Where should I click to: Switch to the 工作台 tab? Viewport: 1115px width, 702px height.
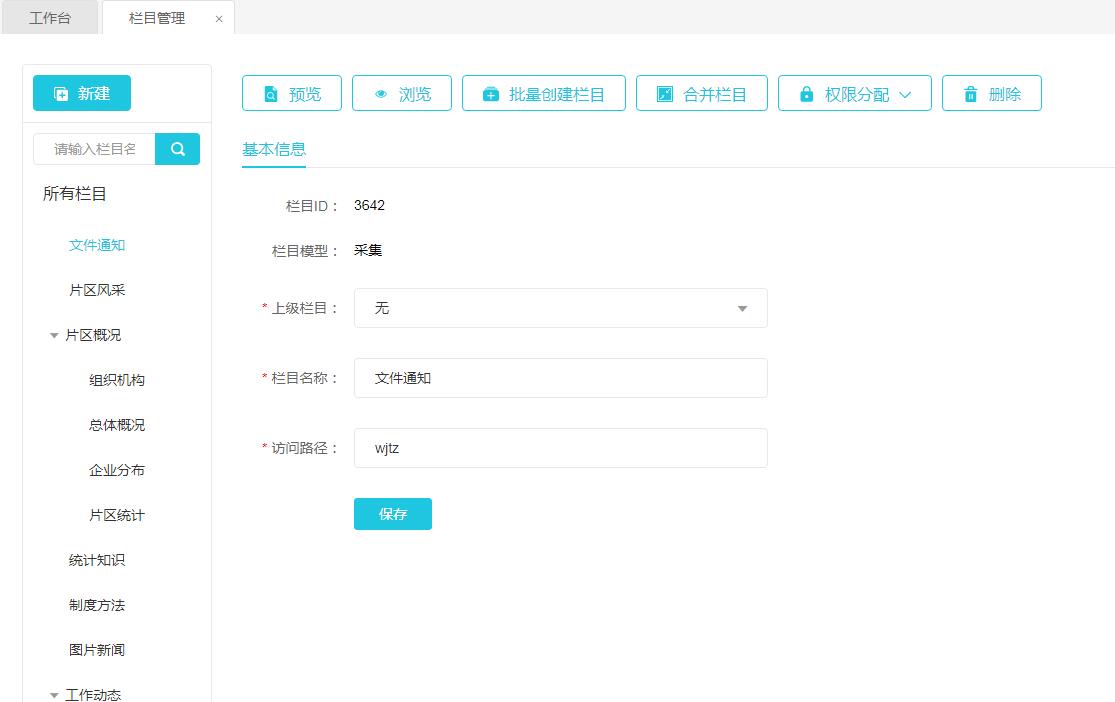click(x=50, y=18)
